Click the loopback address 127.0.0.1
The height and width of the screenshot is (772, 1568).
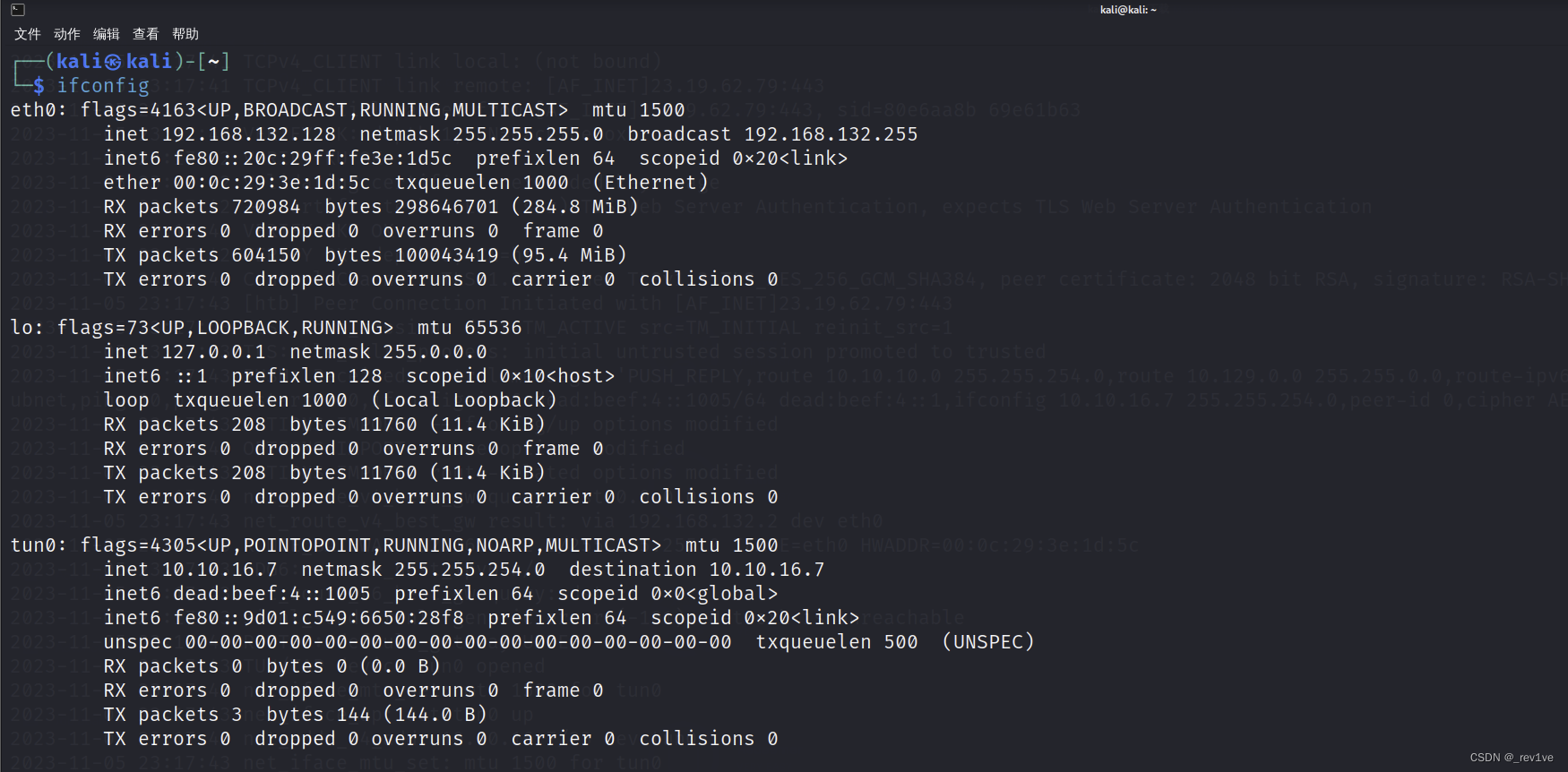click(x=213, y=352)
